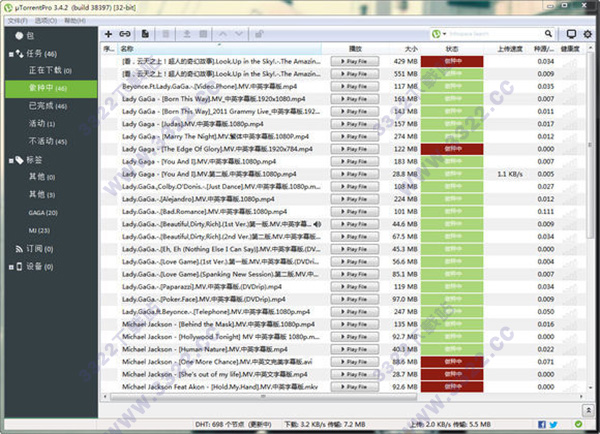Click the green status bar of the Alejandro row
This screenshot has height=434, width=600.
[x=452, y=199]
